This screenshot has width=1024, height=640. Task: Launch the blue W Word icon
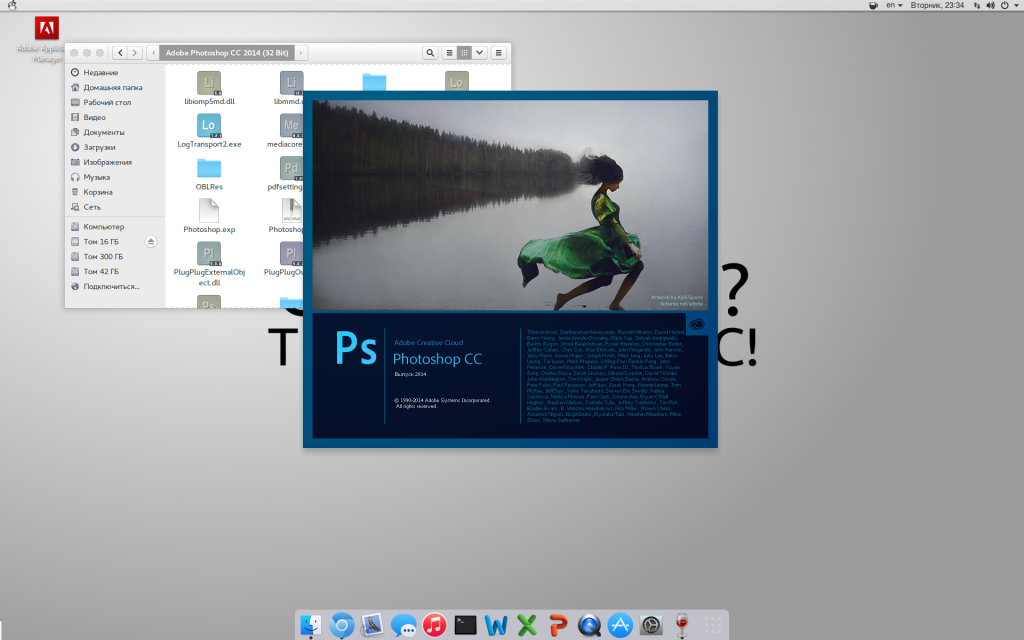(496, 626)
